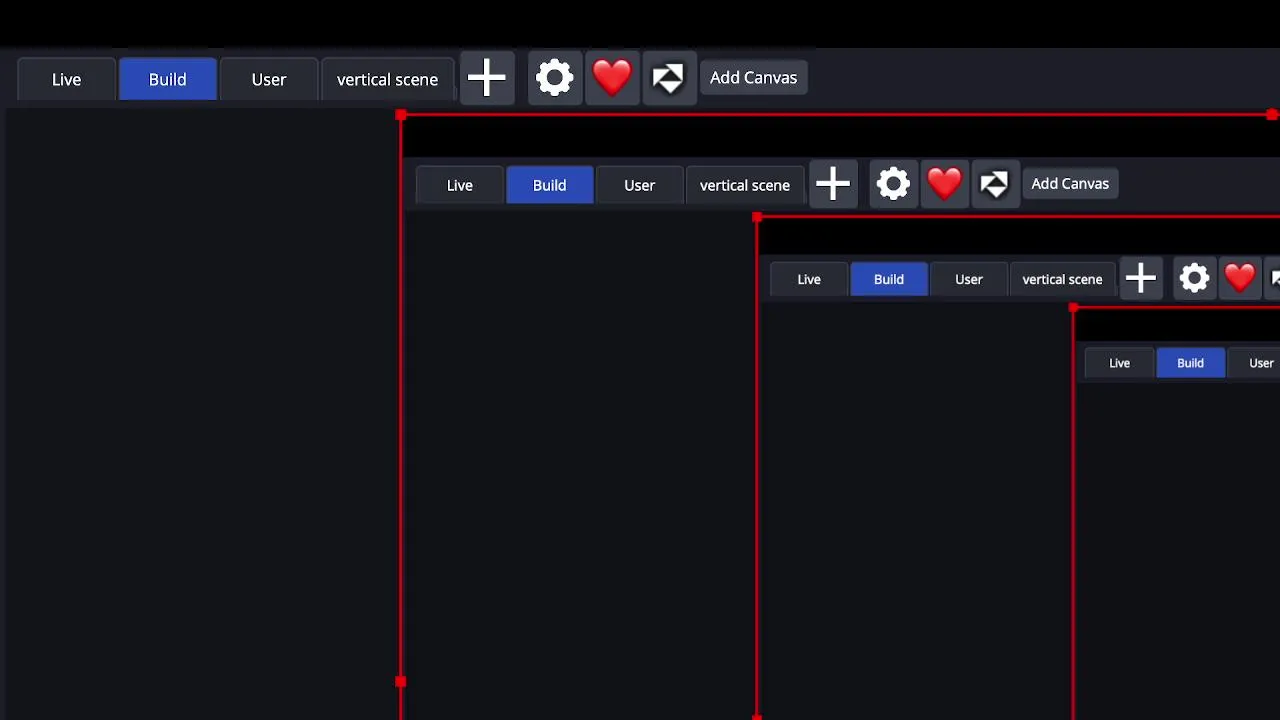Click the arrow swap icon in largest nested preview
This screenshot has width=1280, height=720.
pyautogui.click(x=994, y=184)
